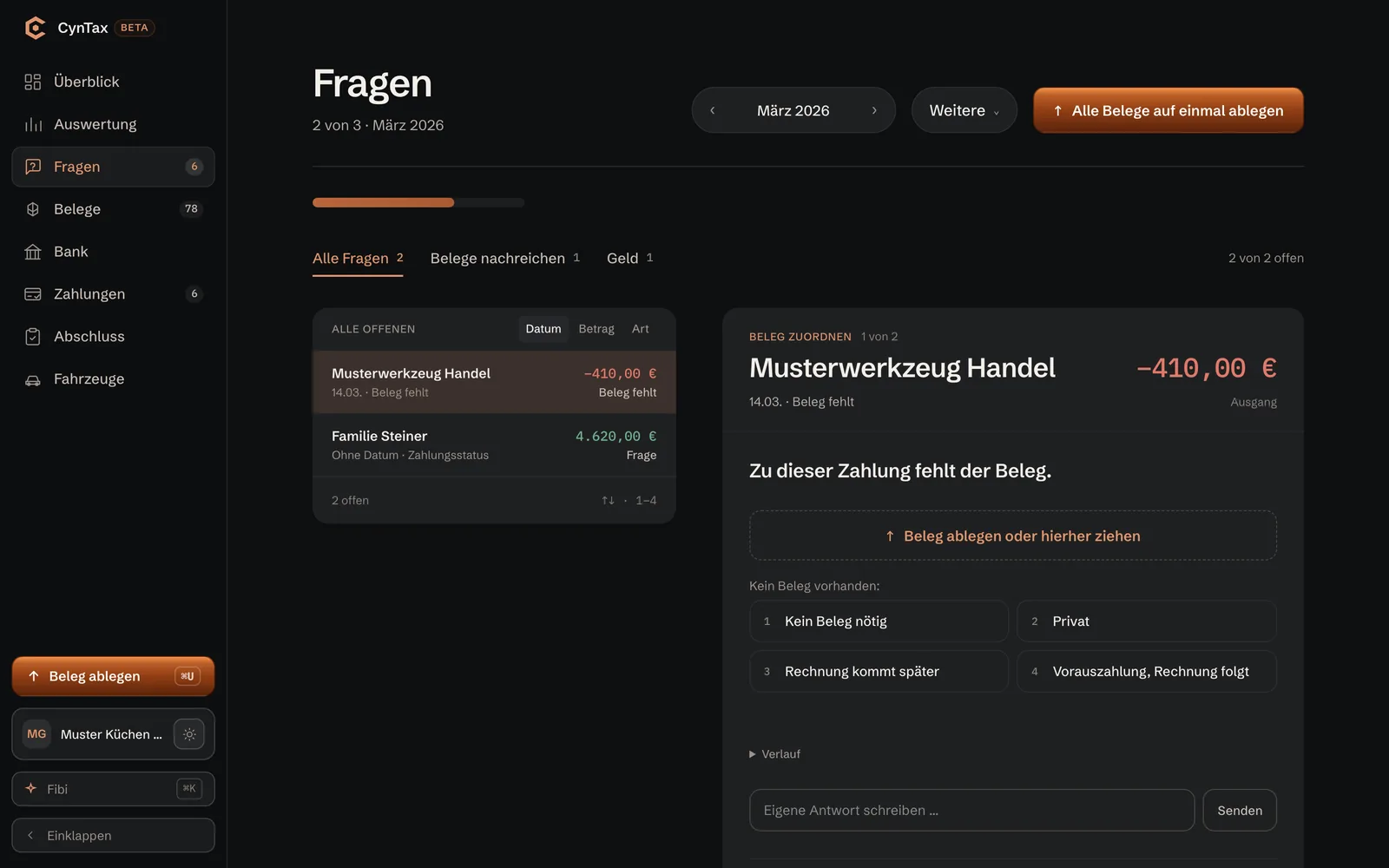Open Belege in the sidebar

click(113, 209)
